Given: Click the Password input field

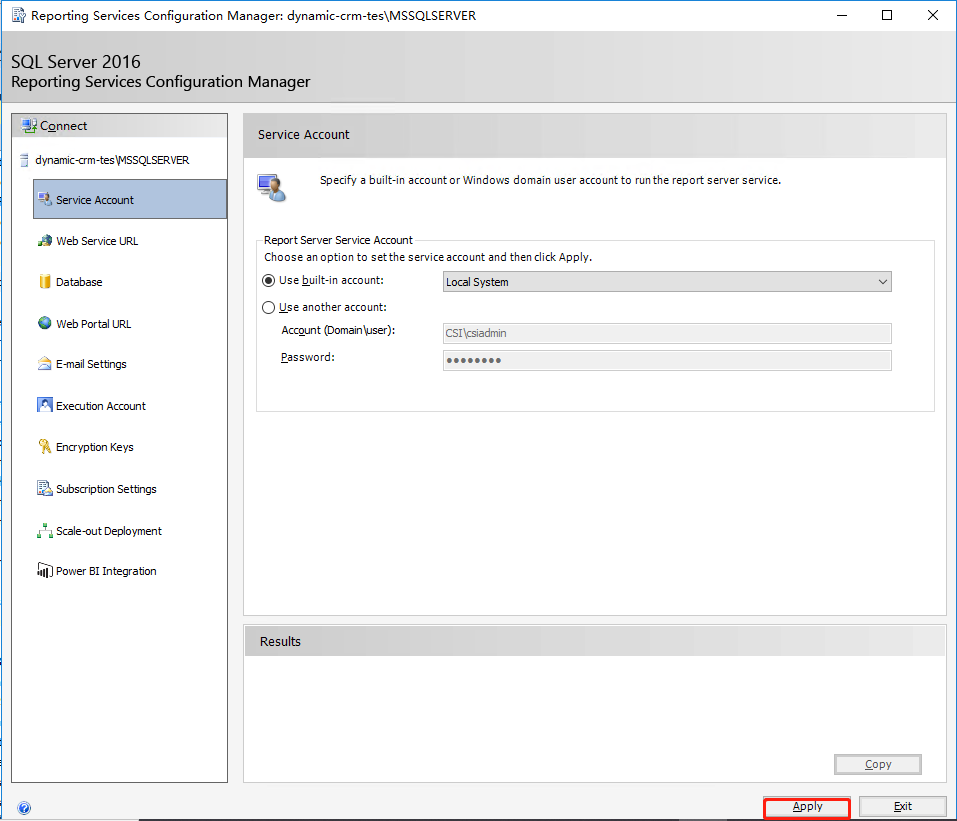Looking at the screenshot, I should coord(667,360).
